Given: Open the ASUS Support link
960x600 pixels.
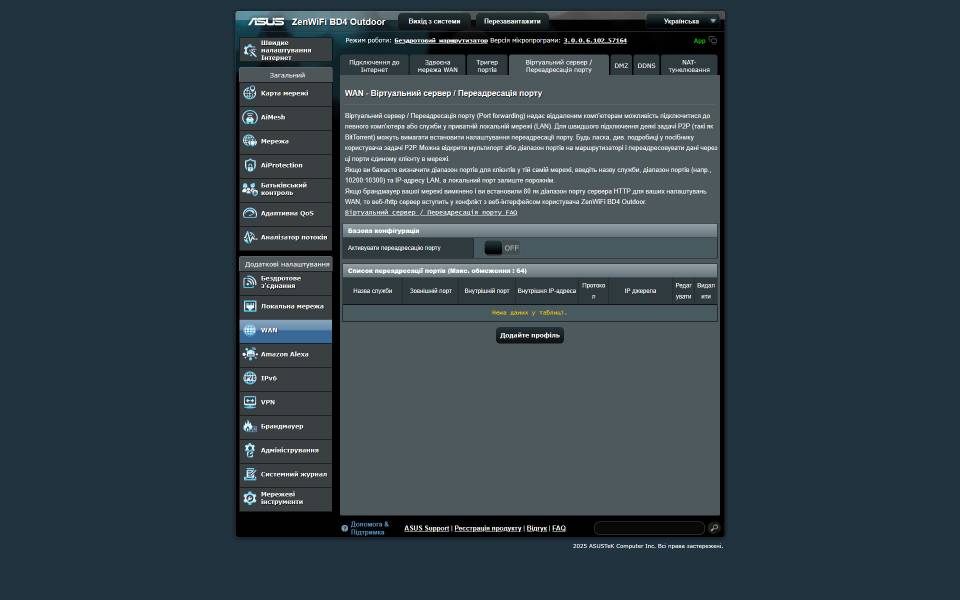Looking at the screenshot, I should click(426, 528).
